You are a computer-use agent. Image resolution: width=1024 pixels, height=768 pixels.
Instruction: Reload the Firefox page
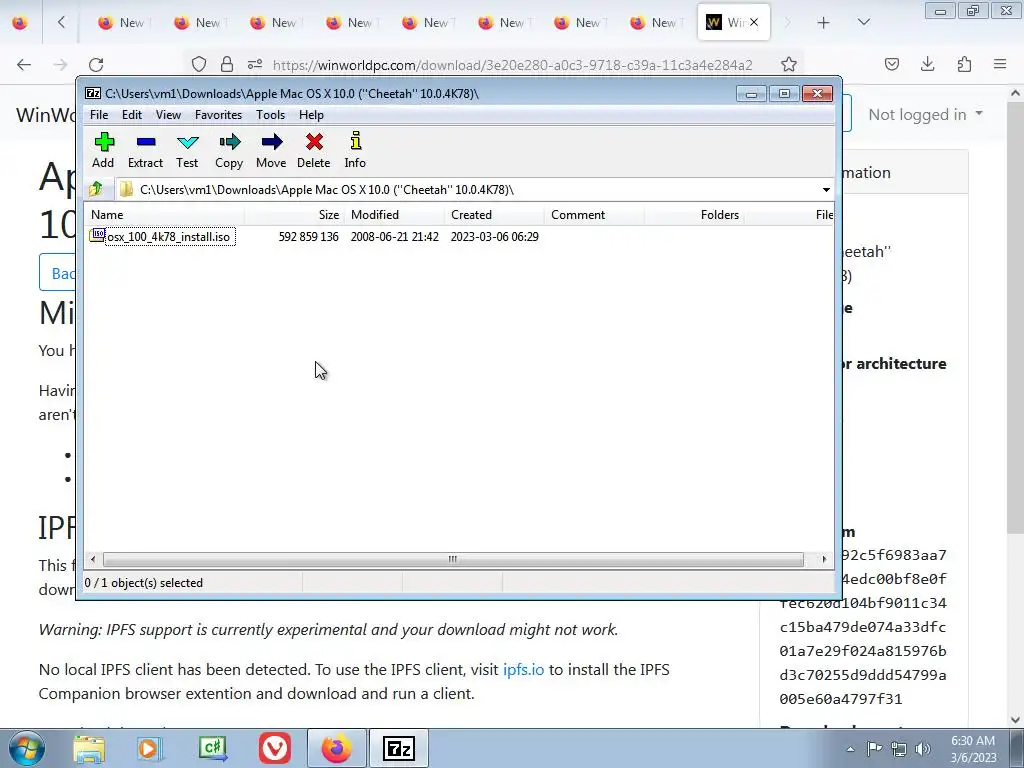coord(96,64)
